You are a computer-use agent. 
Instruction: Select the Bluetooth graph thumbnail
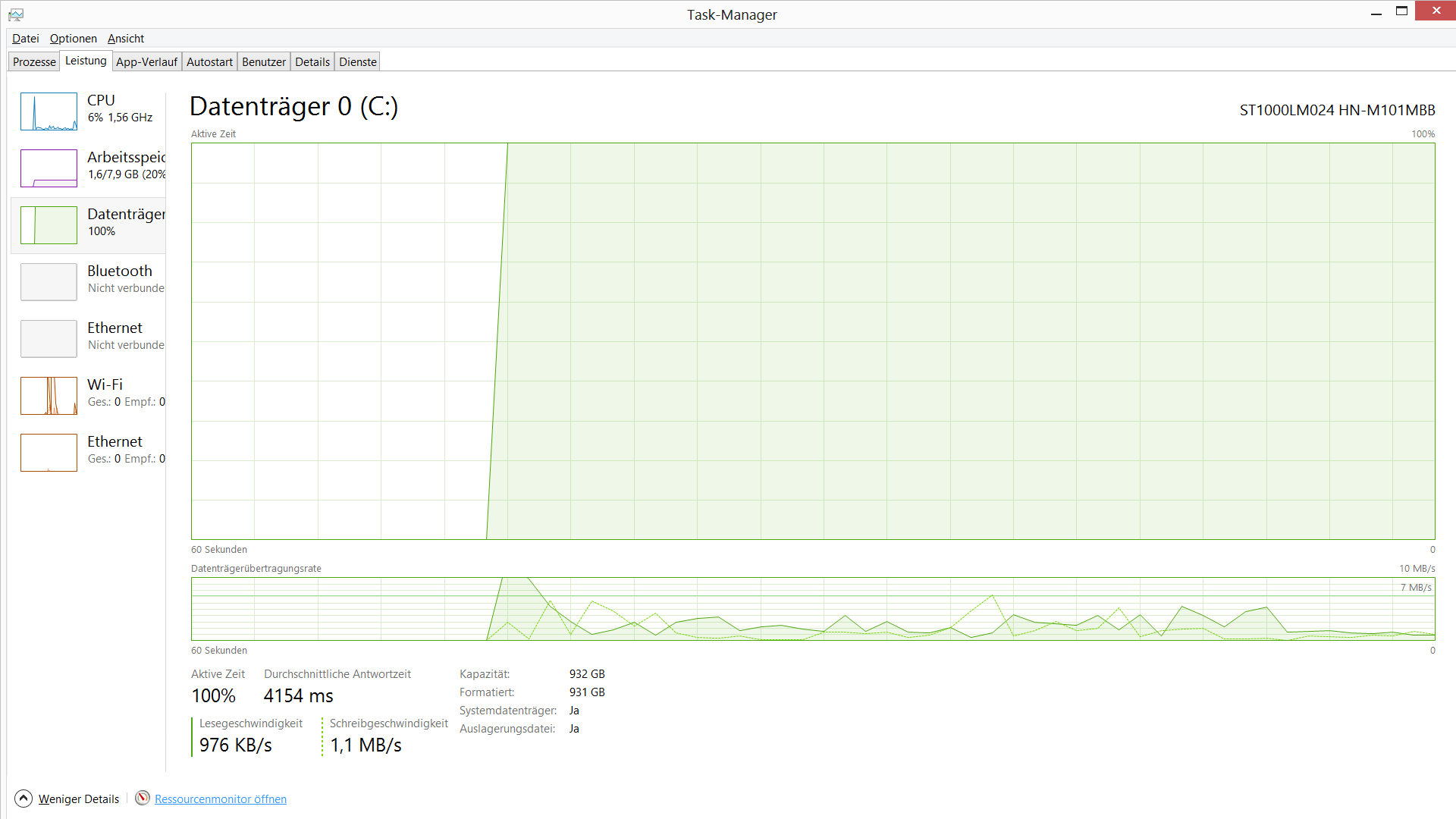49,282
